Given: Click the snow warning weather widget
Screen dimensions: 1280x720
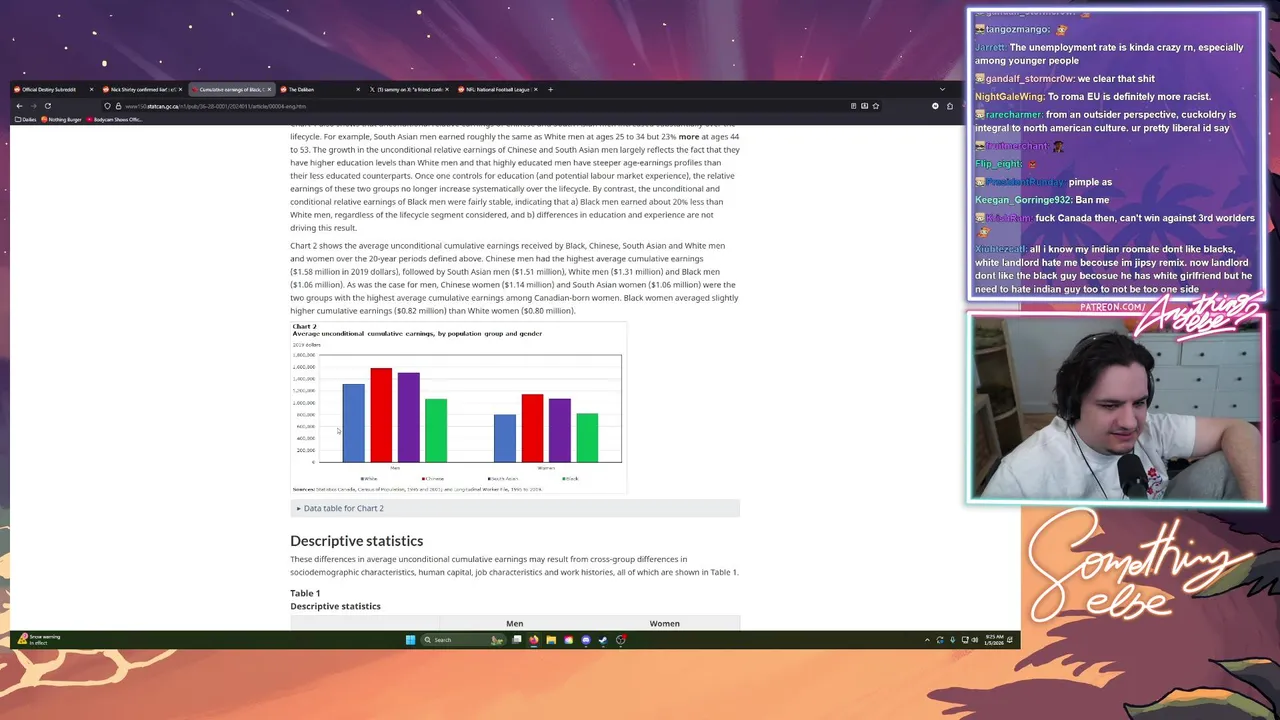Looking at the screenshot, I should tap(38, 639).
